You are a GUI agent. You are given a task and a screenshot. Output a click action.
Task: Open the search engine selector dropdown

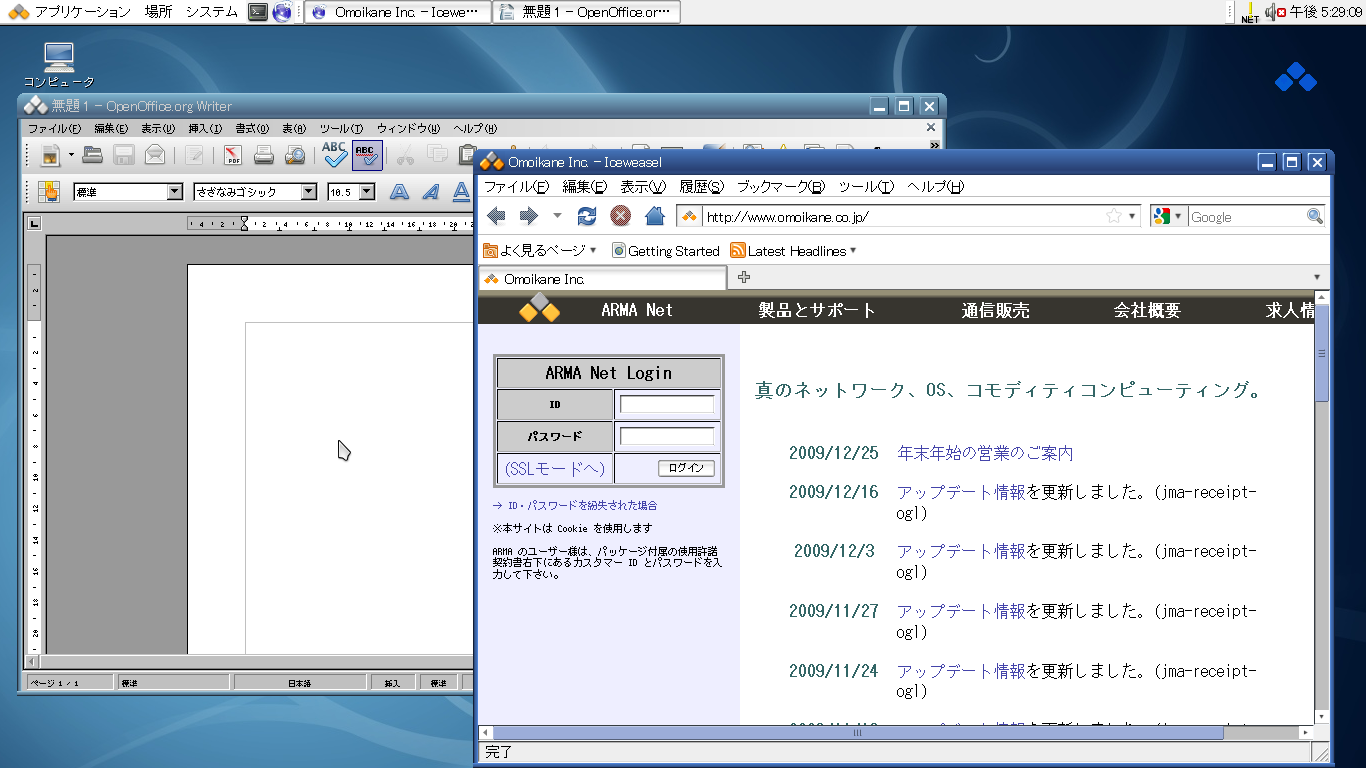click(x=1168, y=216)
